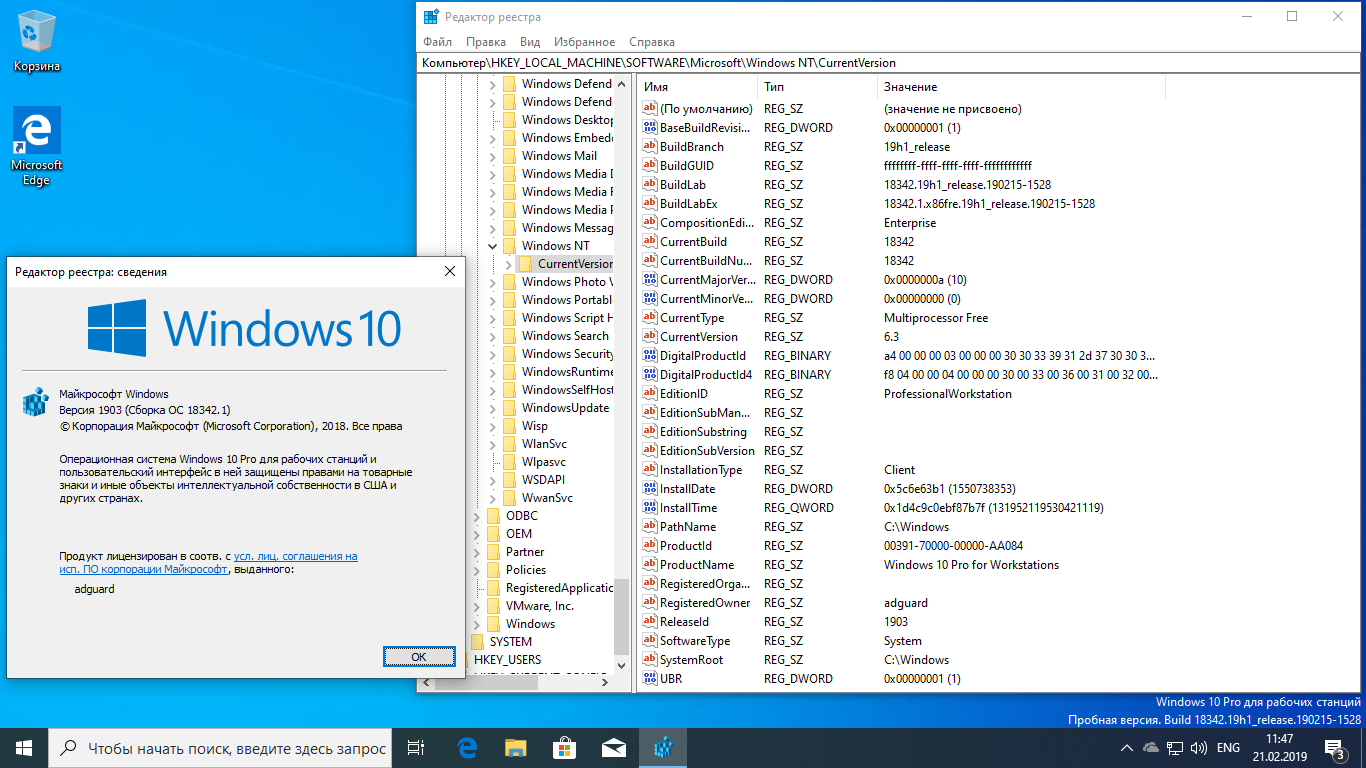This screenshot has height=768, width=1366.
Task: Click the ReleaseId value icon
Action: [650, 622]
